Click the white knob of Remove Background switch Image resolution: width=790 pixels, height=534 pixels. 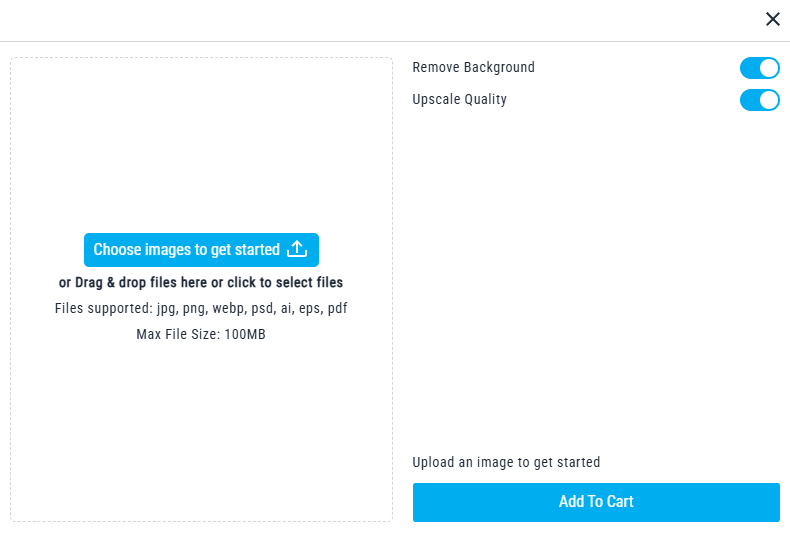769,68
